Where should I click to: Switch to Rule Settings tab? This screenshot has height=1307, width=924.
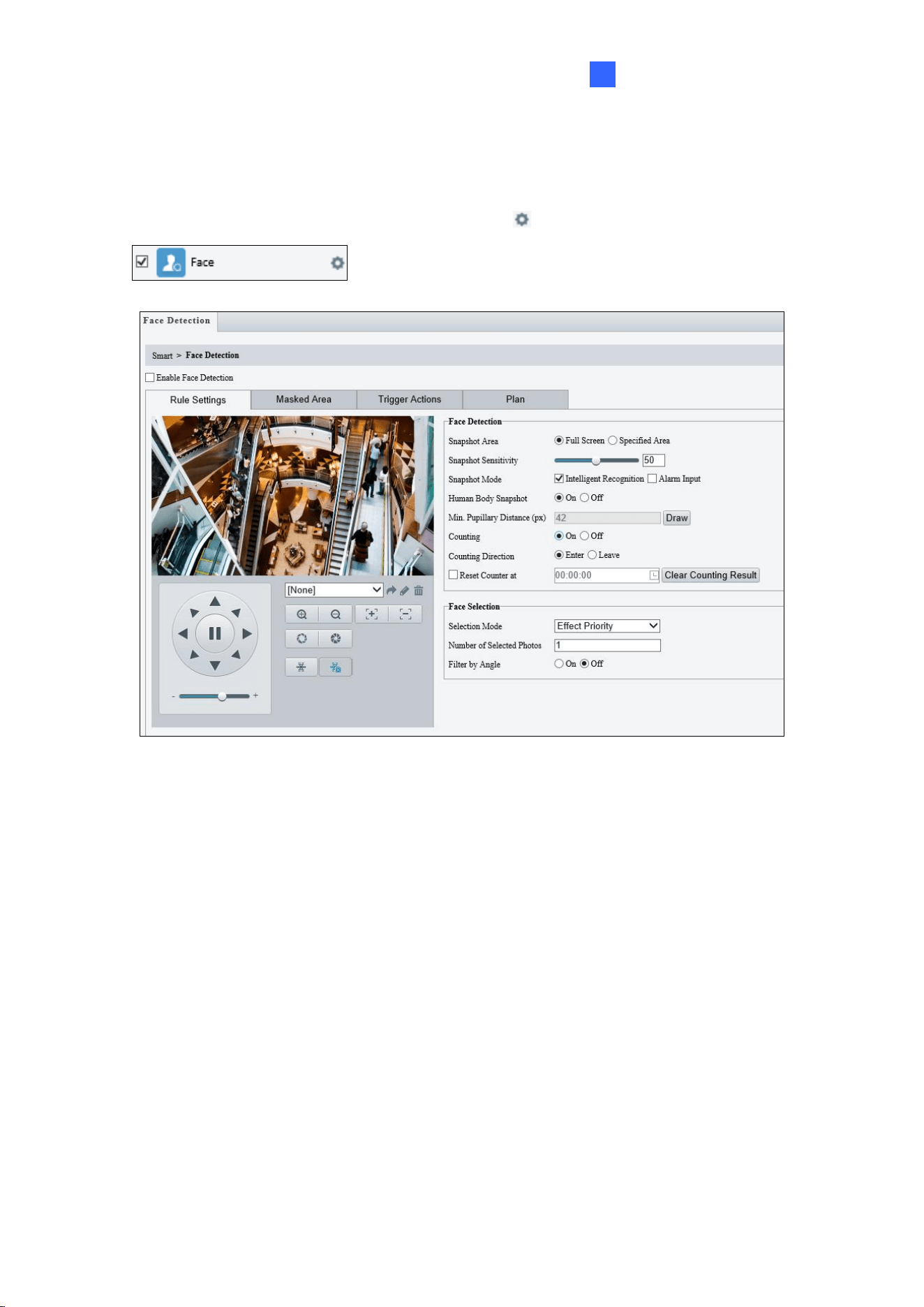[198, 400]
